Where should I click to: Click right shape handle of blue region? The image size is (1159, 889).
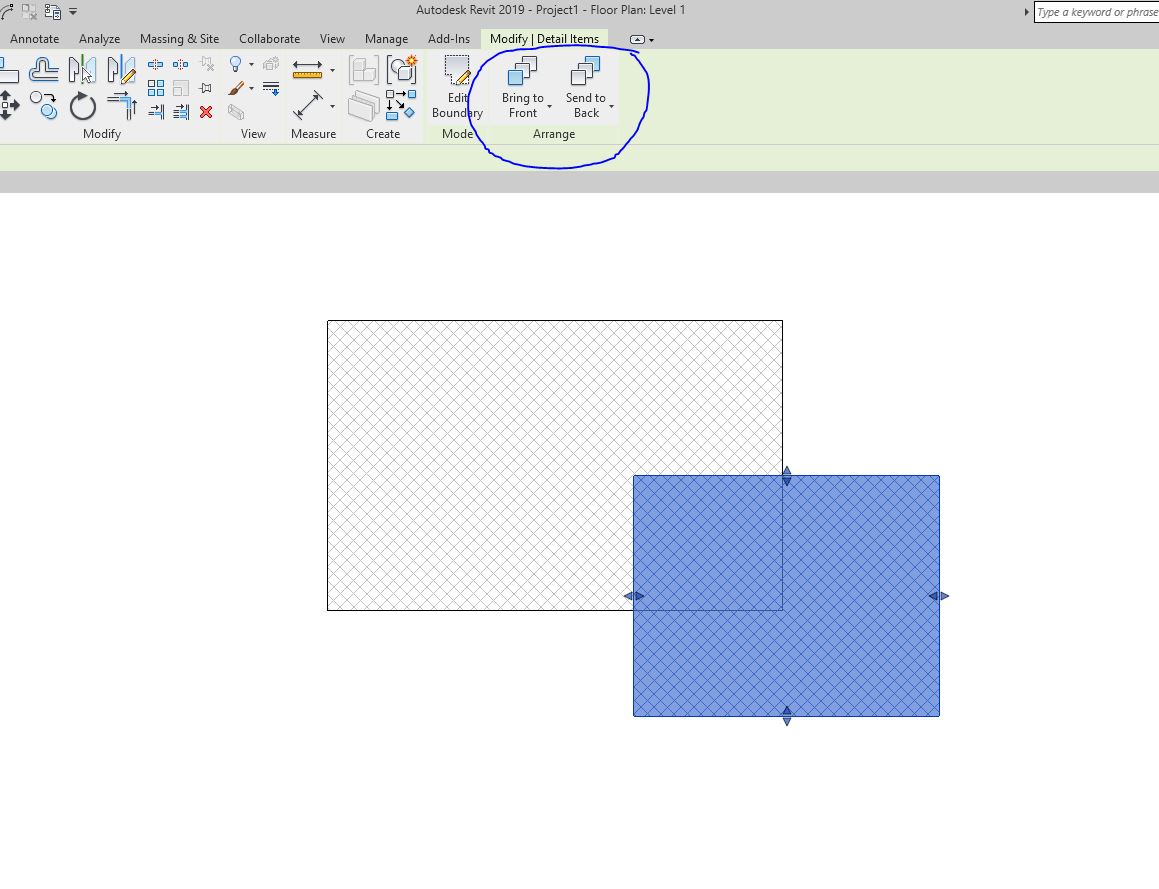coord(939,596)
